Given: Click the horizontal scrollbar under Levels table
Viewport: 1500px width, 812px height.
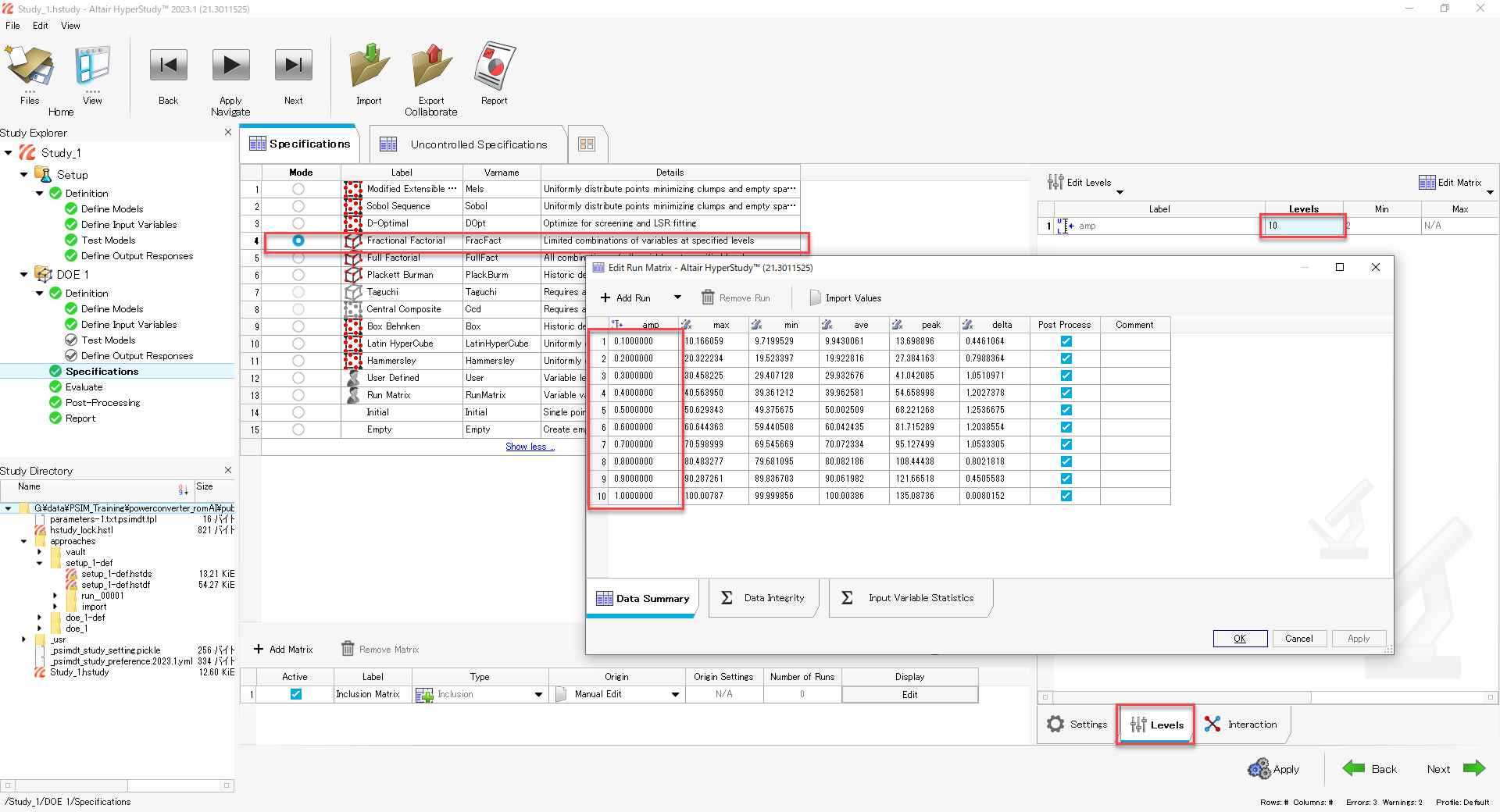Looking at the screenshot, I should [x=1267, y=697].
